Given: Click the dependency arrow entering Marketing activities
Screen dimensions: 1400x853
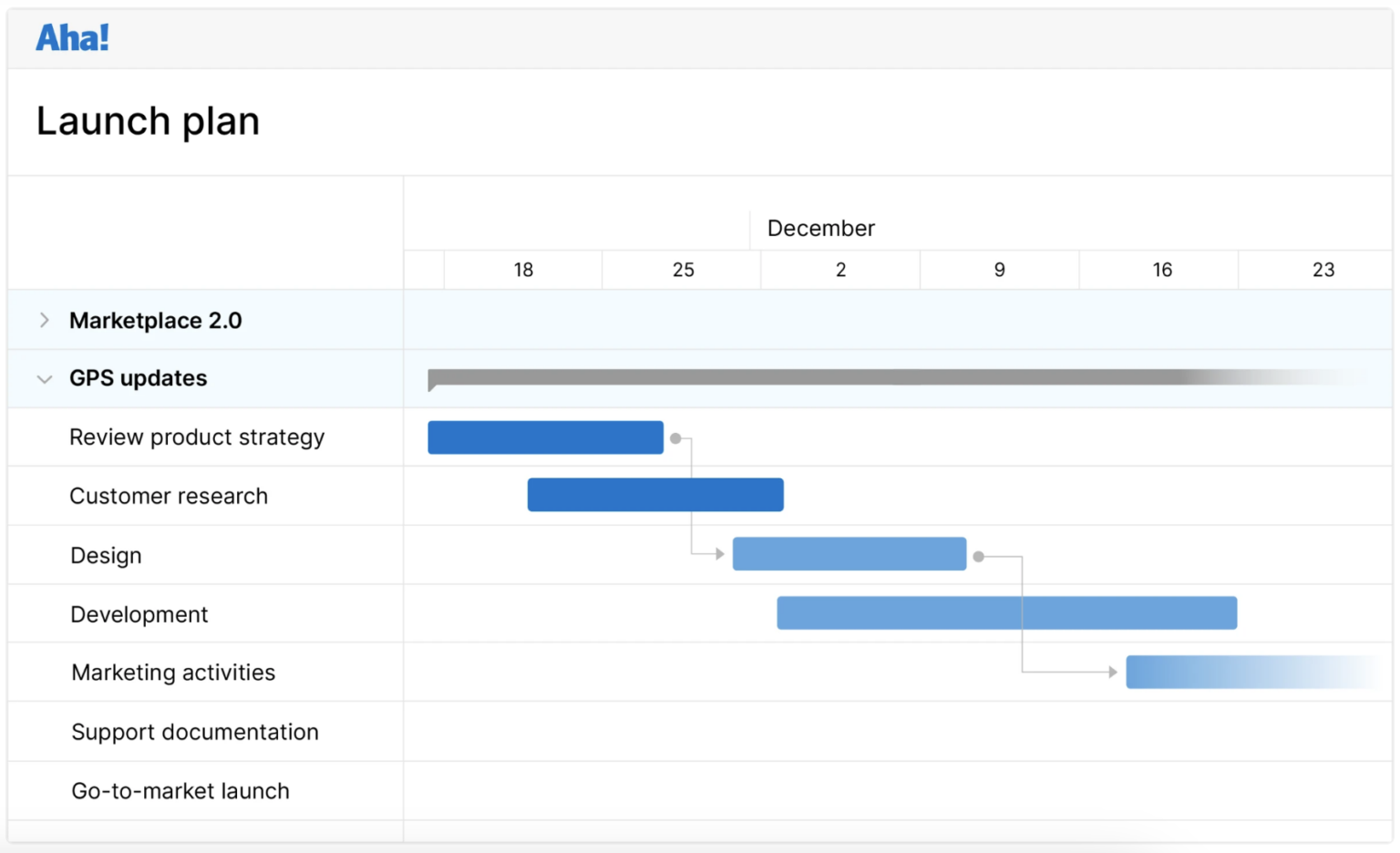Looking at the screenshot, I should [1114, 673].
